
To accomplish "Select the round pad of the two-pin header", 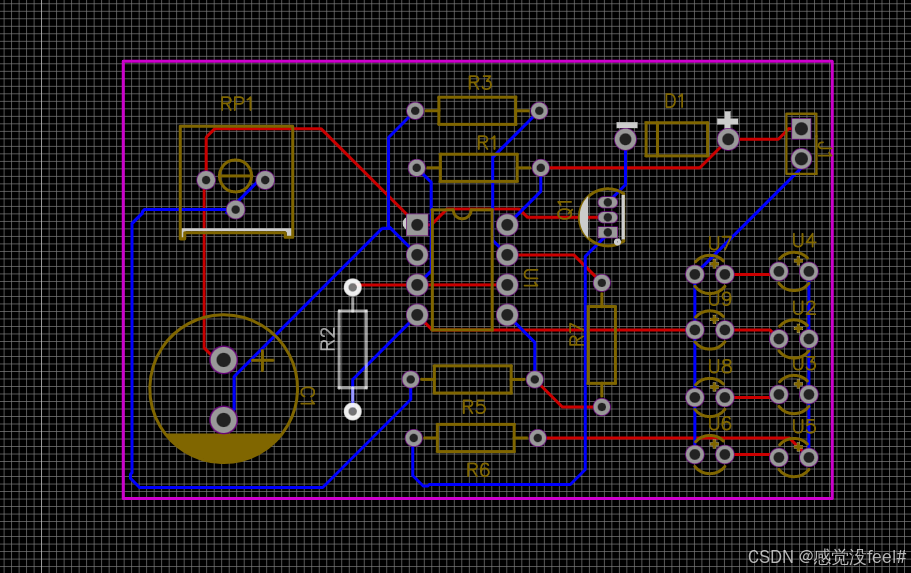I will [801, 158].
